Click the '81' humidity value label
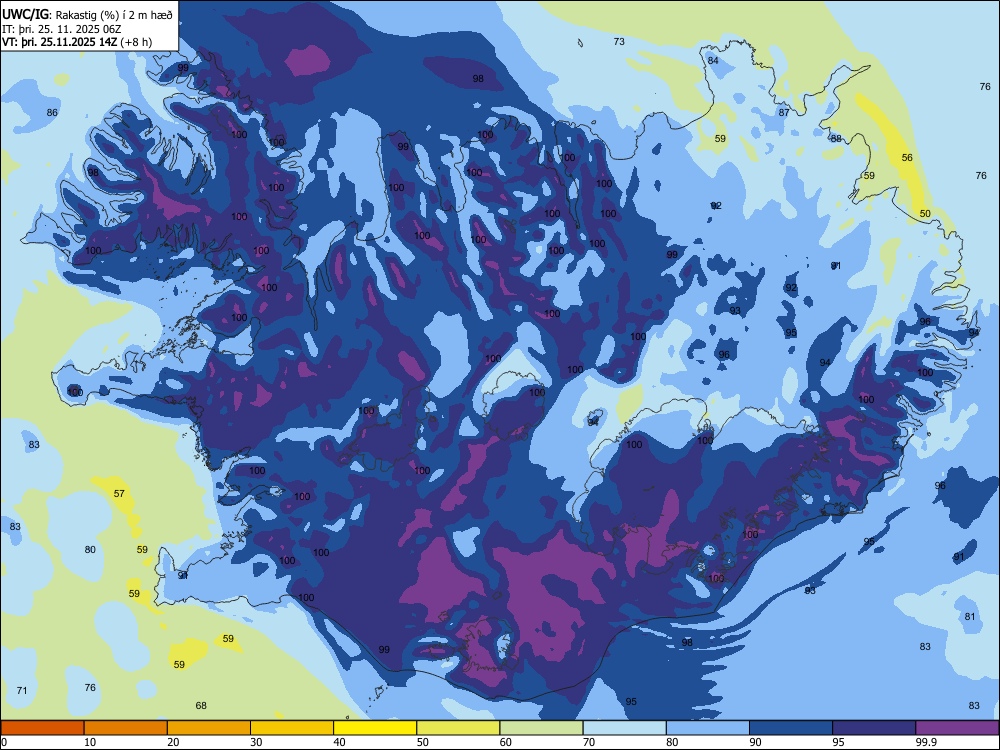 (970, 616)
